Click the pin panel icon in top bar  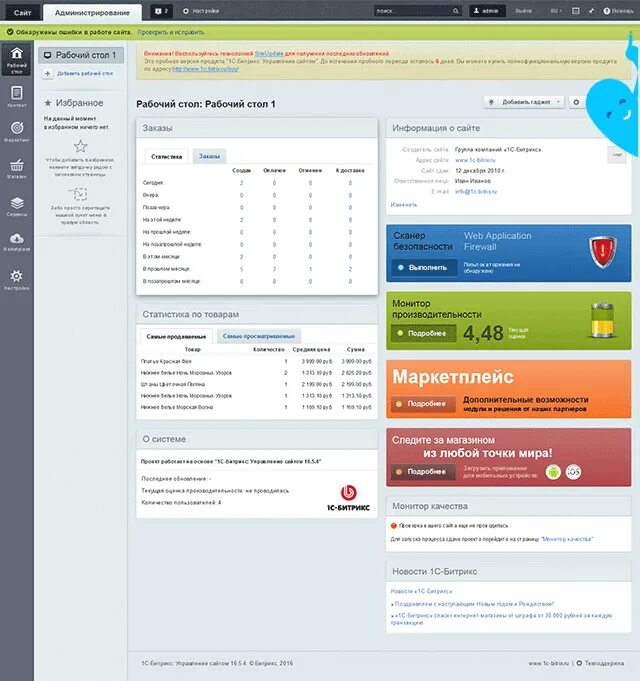click(x=591, y=11)
